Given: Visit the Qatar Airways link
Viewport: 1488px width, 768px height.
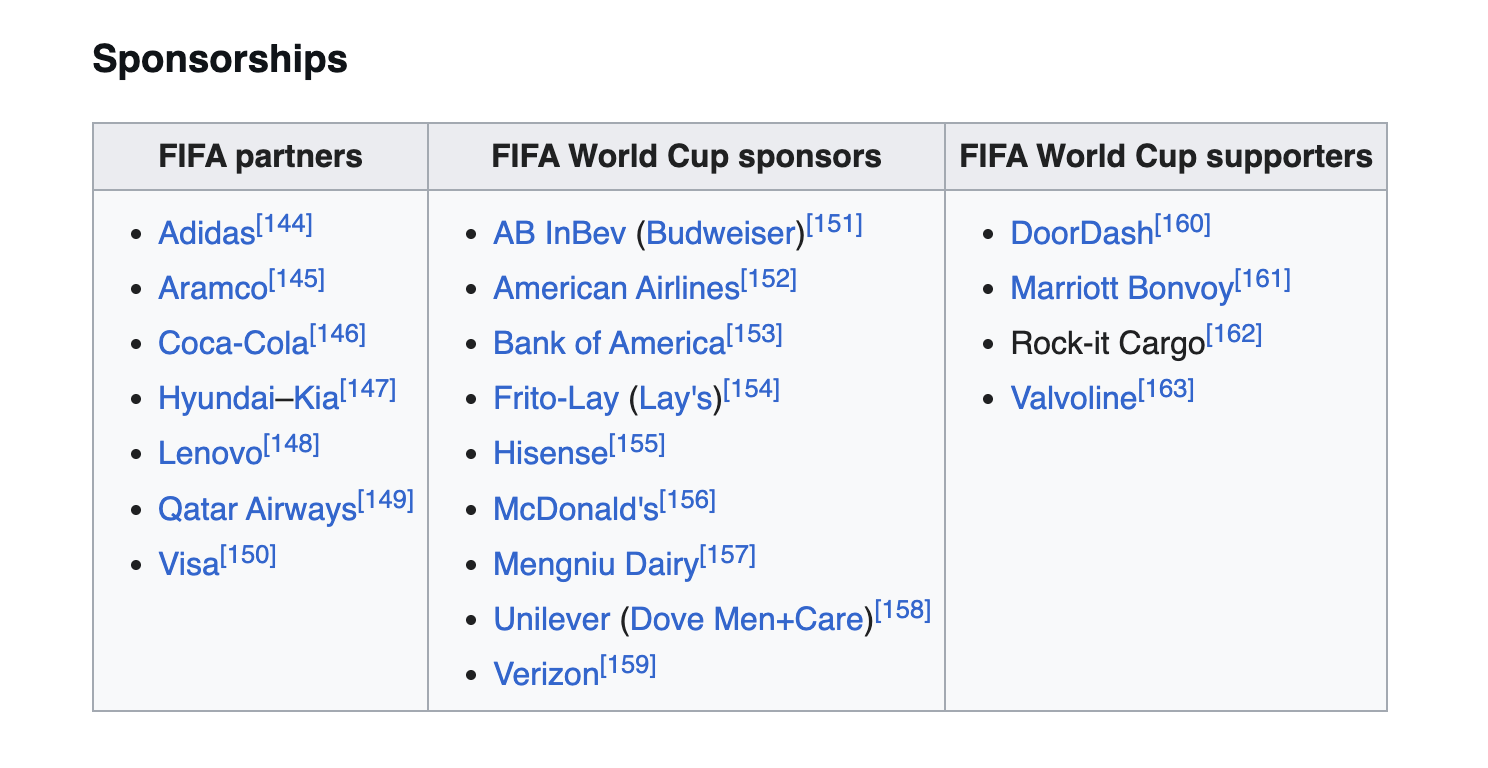Looking at the screenshot, I should point(257,509).
